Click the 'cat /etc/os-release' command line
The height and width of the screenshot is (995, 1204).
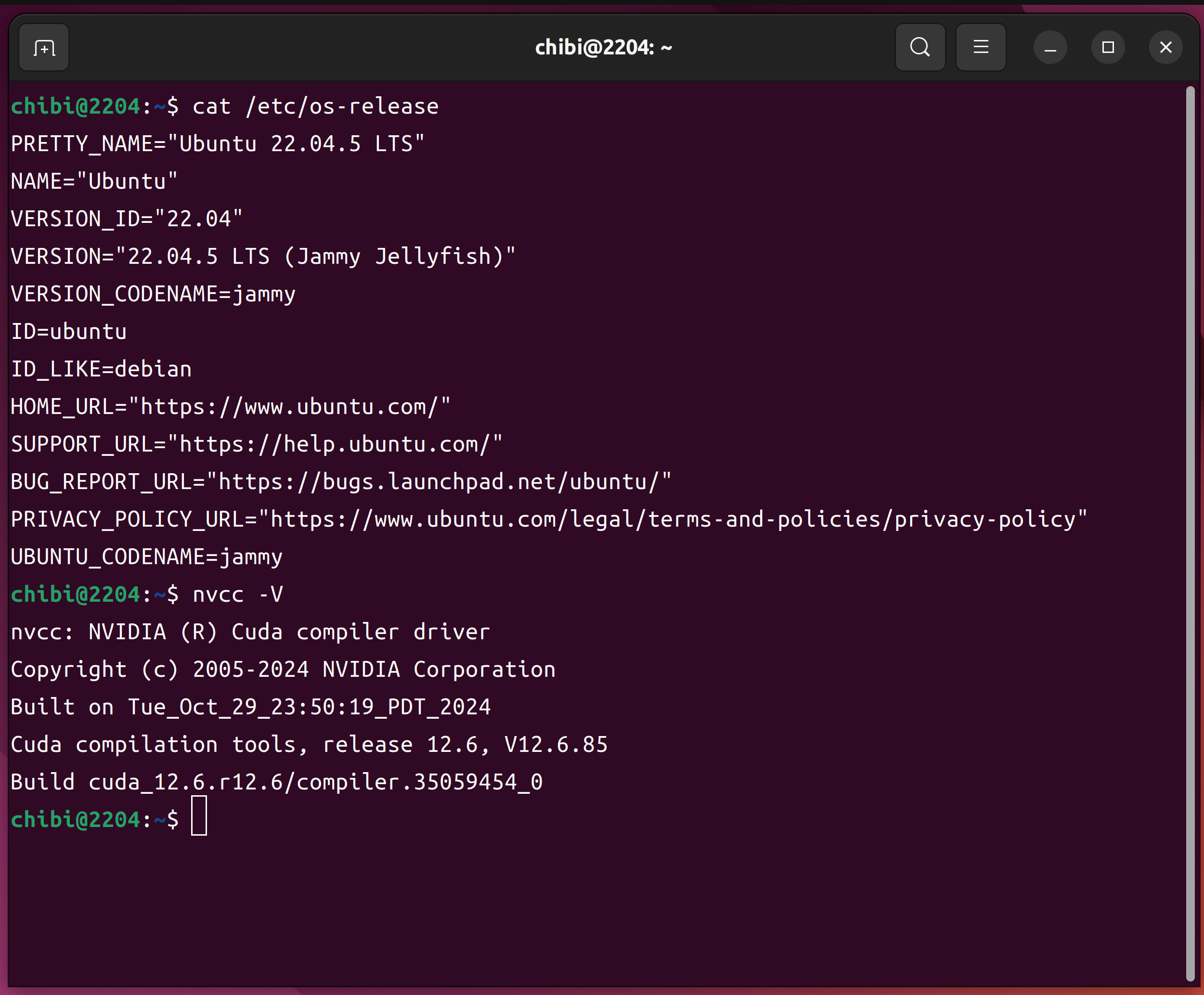[x=315, y=106]
